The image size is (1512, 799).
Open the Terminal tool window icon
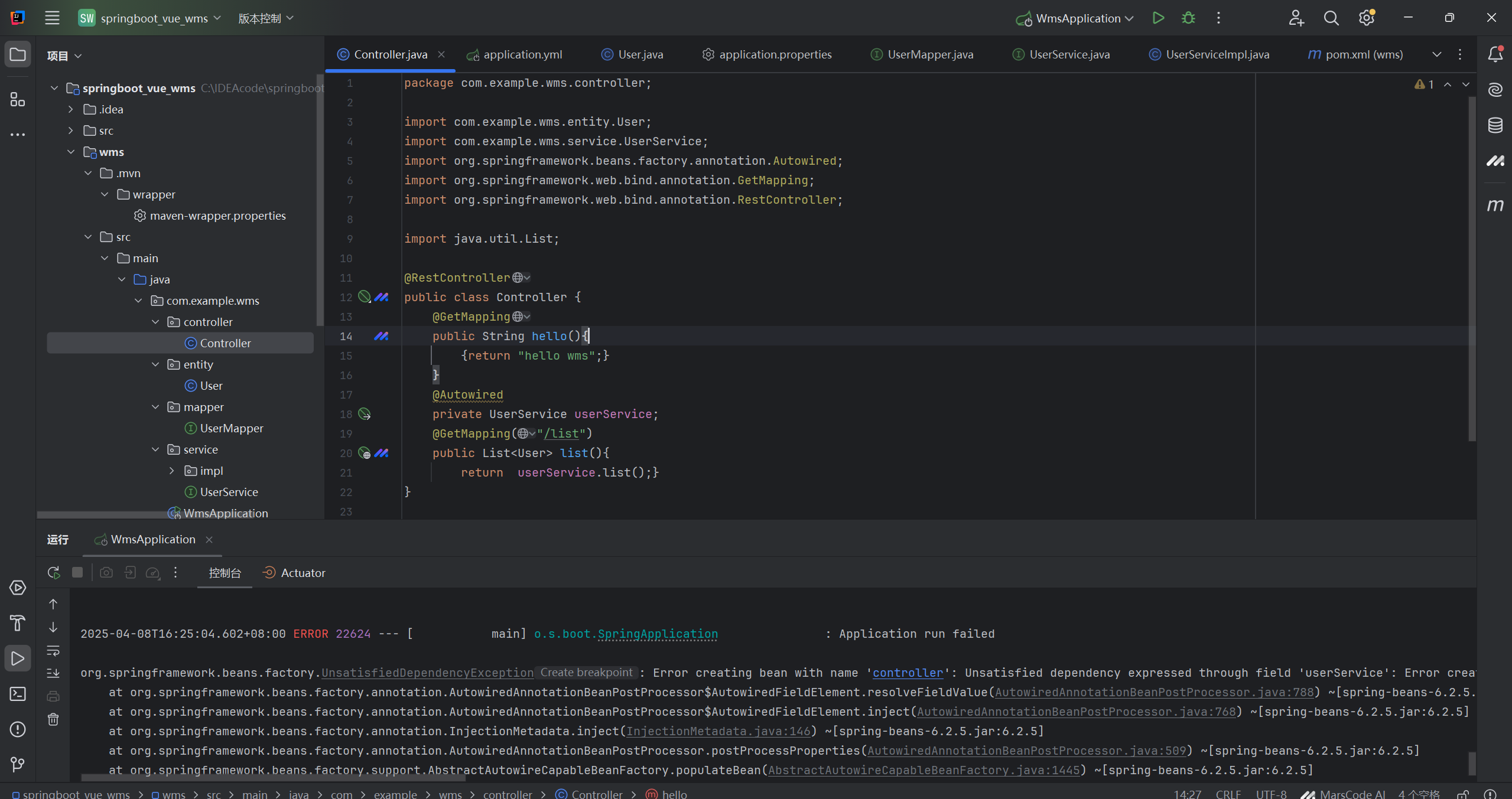click(18, 694)
